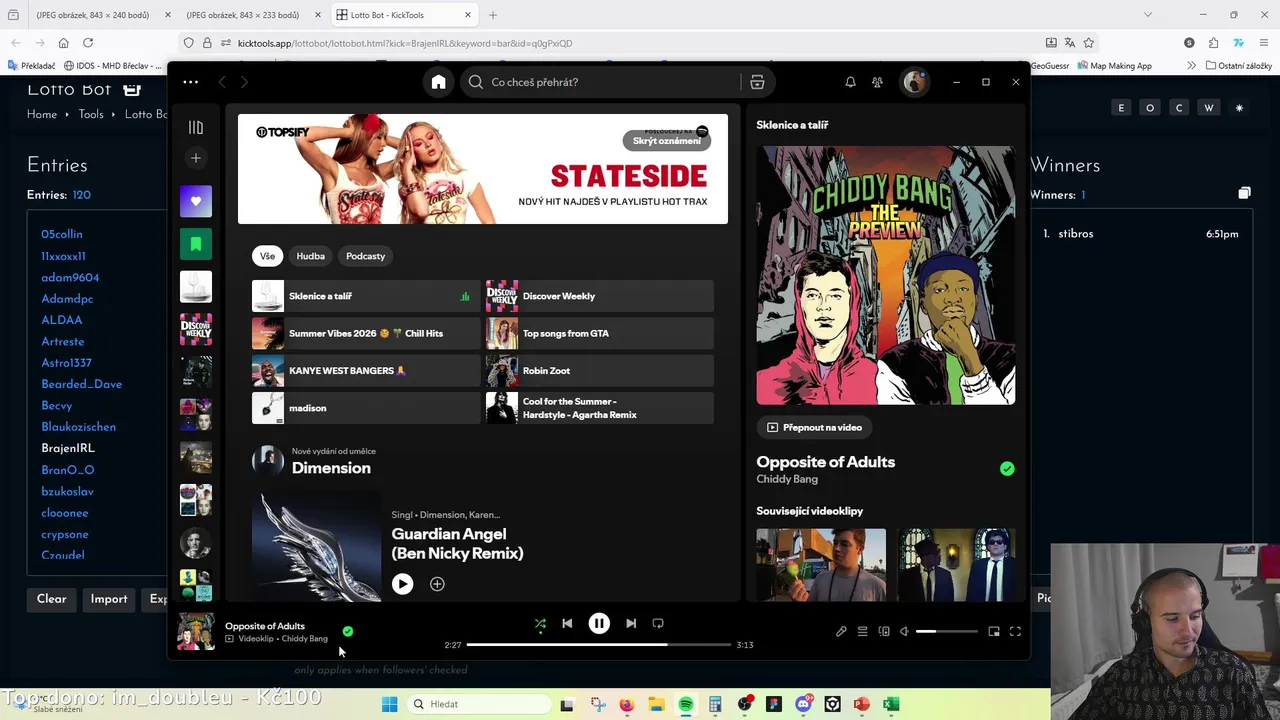This screenshot has height=720, width=1280.
Task: Click now playing cover thumbnail in player
Action: 196,631
